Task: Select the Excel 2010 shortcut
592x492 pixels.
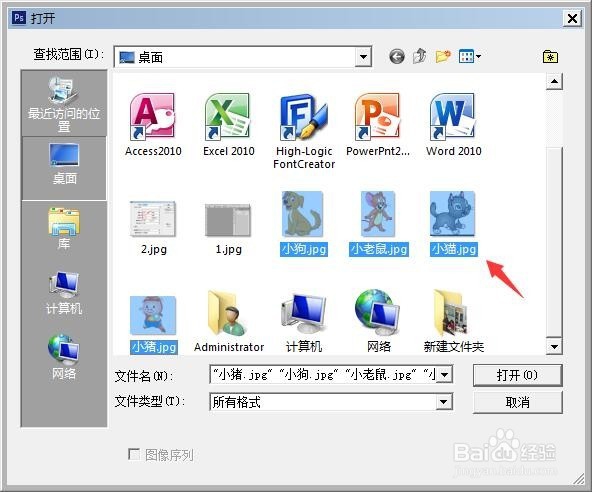Action: click(228, 125)
